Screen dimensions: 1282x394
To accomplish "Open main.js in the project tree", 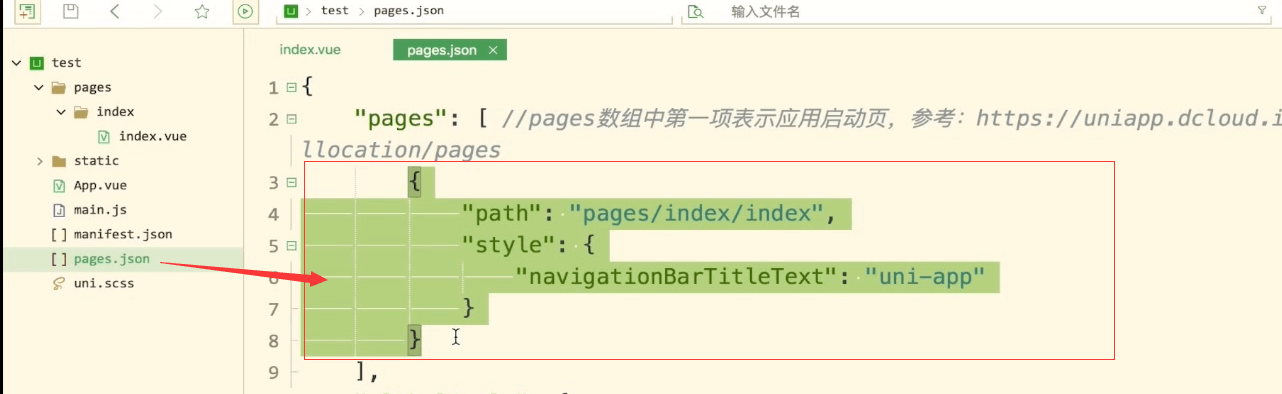I will pyautogui.click(x=100, y=210).
